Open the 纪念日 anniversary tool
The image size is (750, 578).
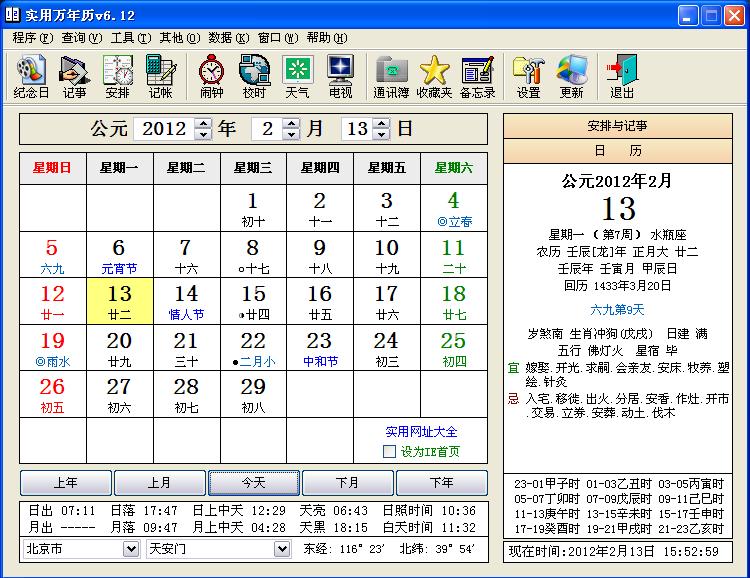tap(31, 77)
